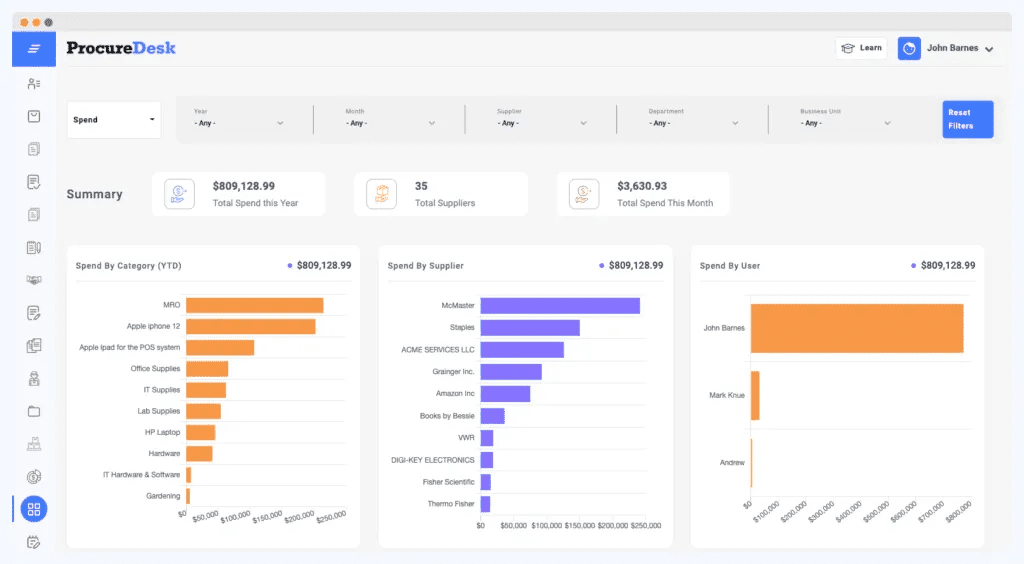
Task: Expand the Year filter dropdown
Action: pos(239,123)
